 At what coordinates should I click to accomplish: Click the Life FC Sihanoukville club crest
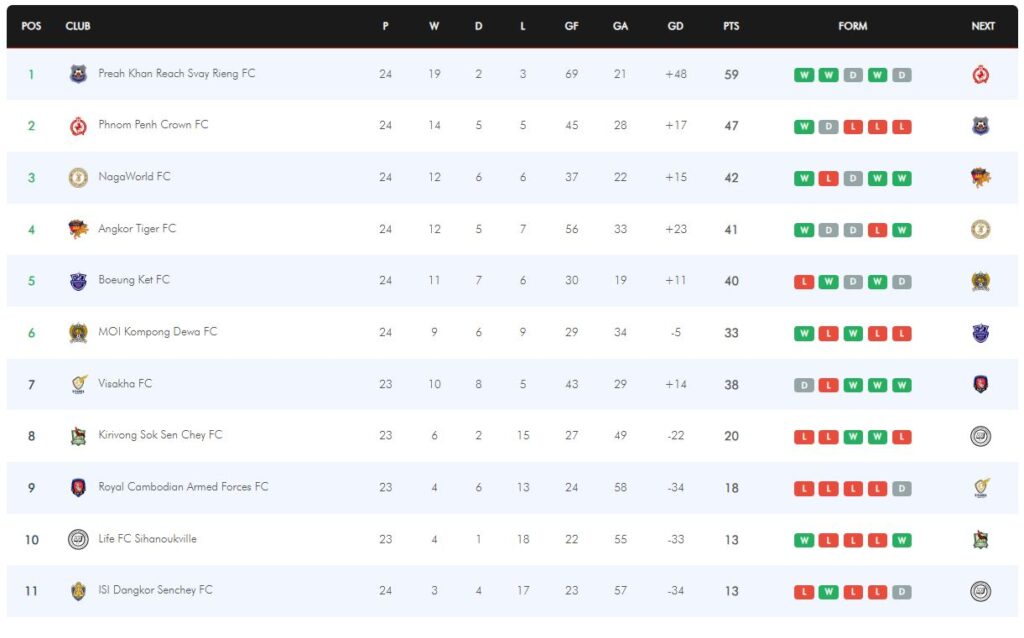click(x=78, y=539)
